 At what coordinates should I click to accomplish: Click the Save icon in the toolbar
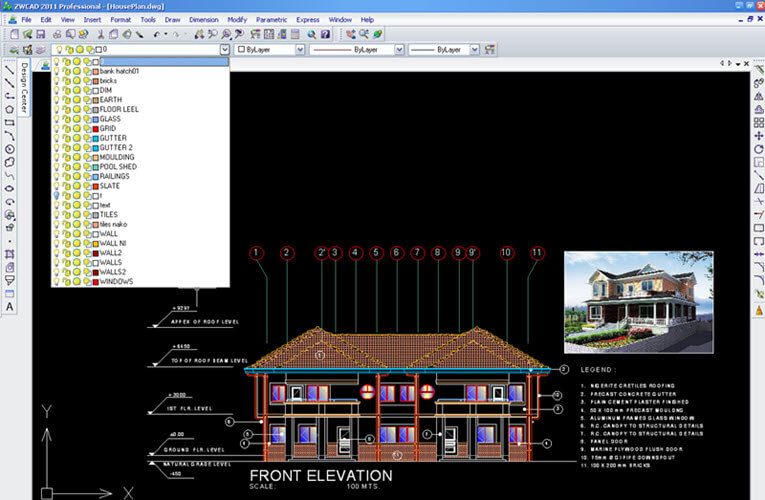[39, 34]
